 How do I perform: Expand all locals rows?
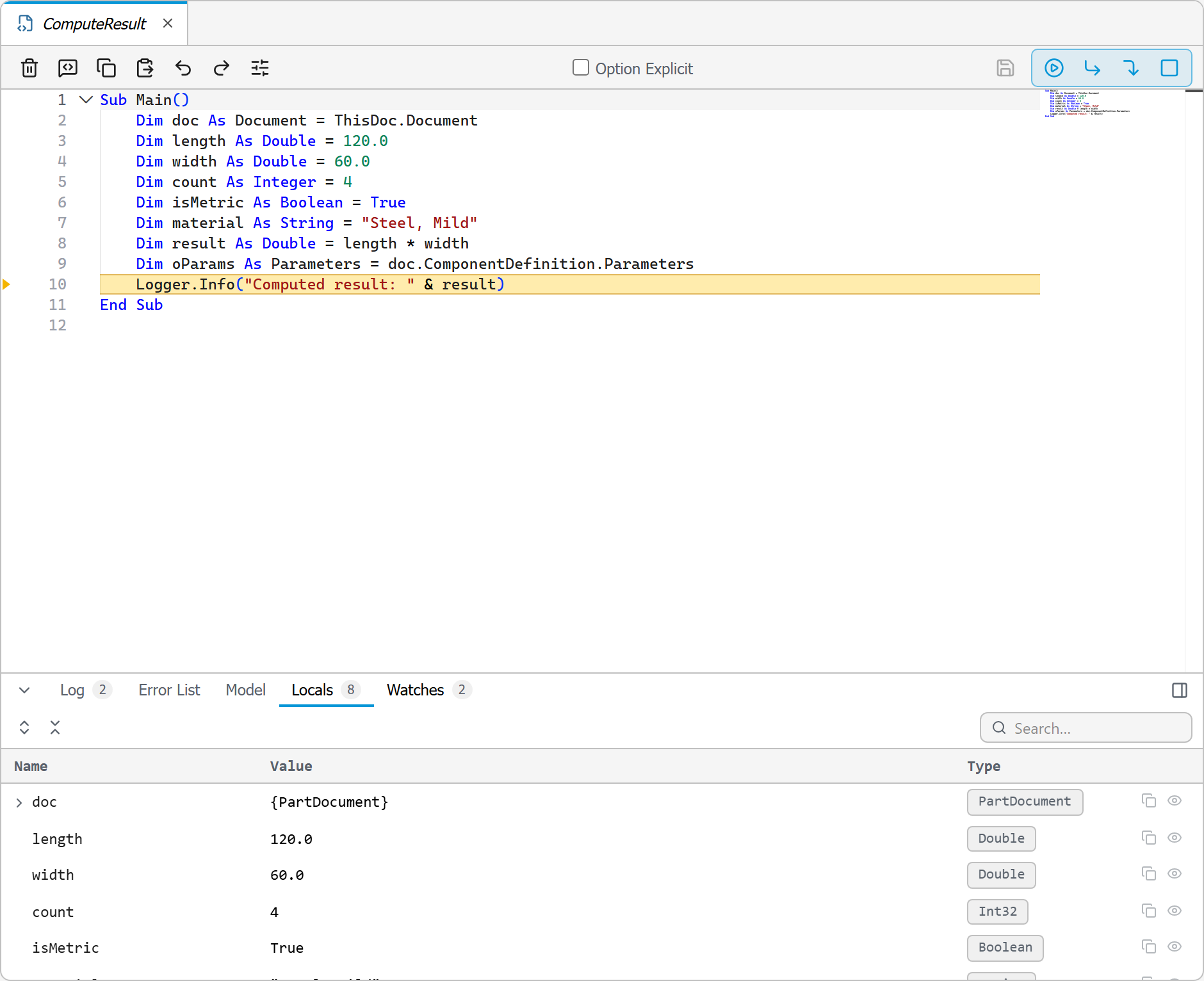point(24,727)
